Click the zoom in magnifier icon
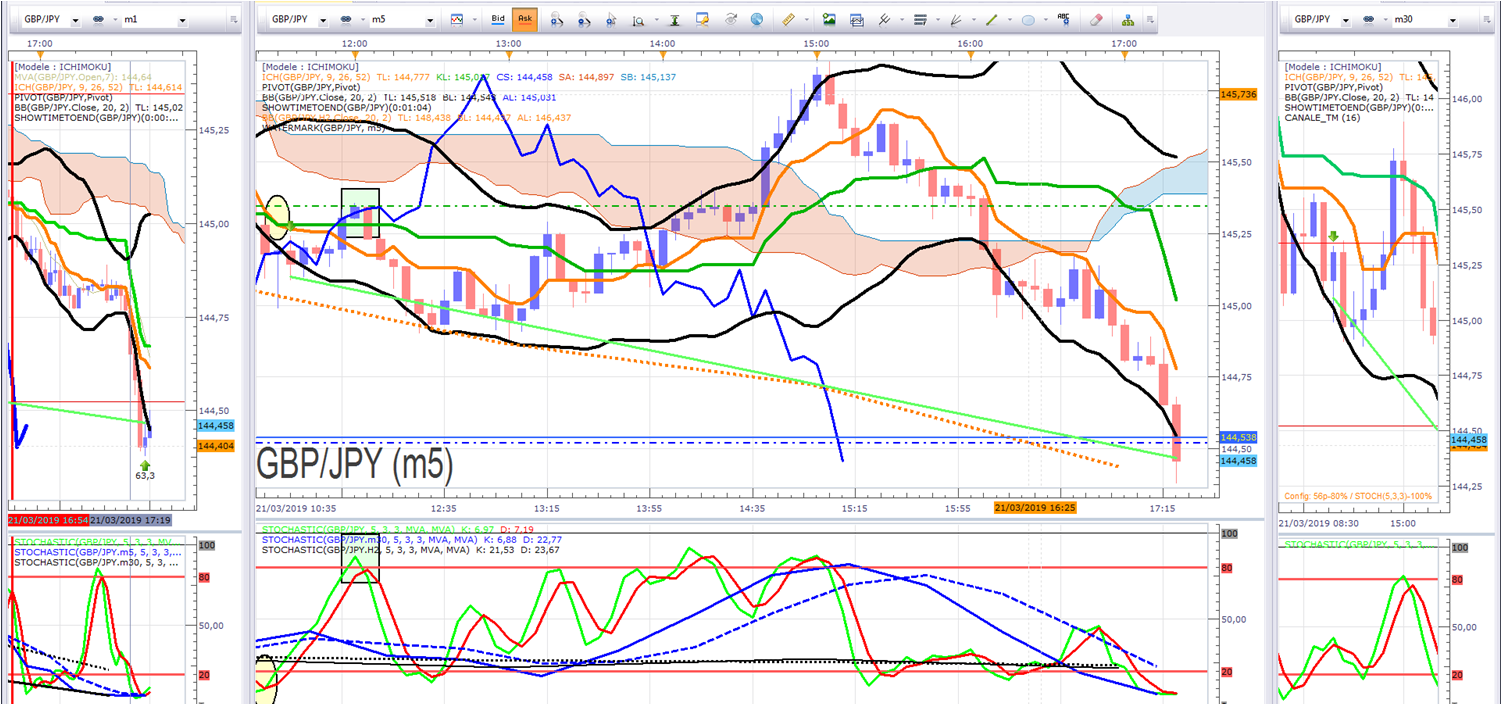The image size is (1502, 705). coord(556,19)
